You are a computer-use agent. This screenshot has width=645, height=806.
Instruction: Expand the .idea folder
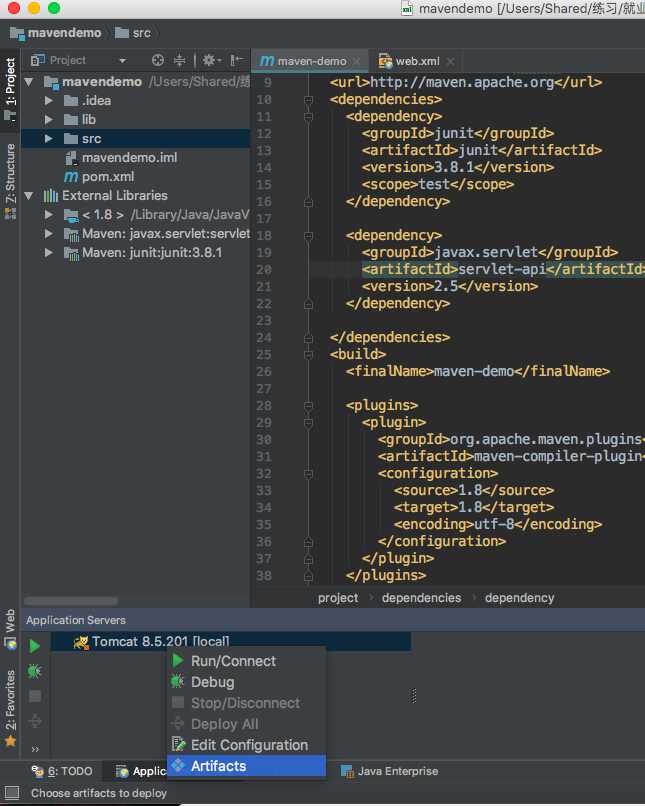point(49,101)
